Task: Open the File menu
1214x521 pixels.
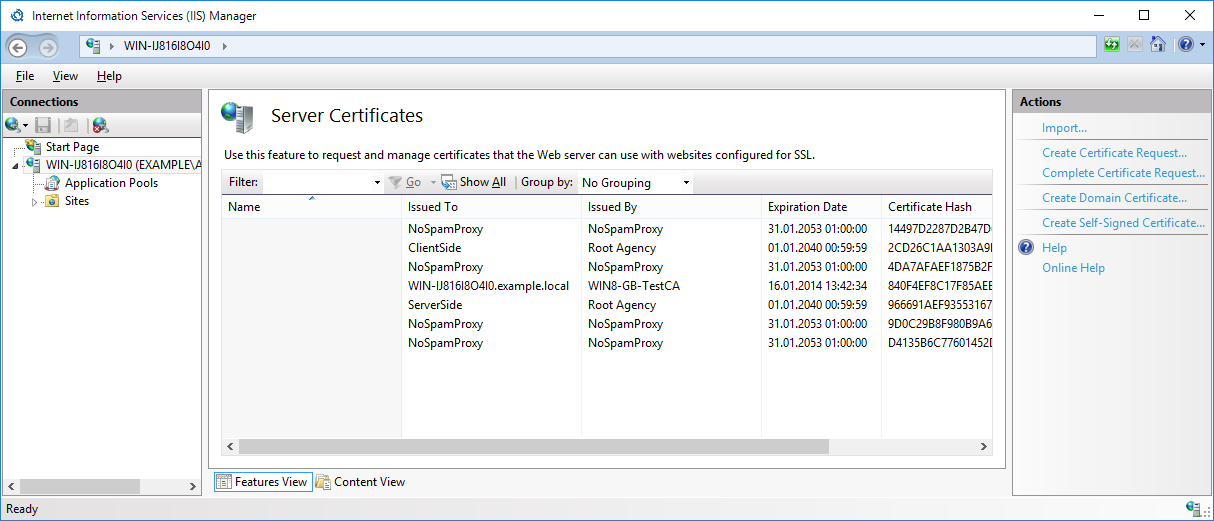Action: (x=25, y=76)
